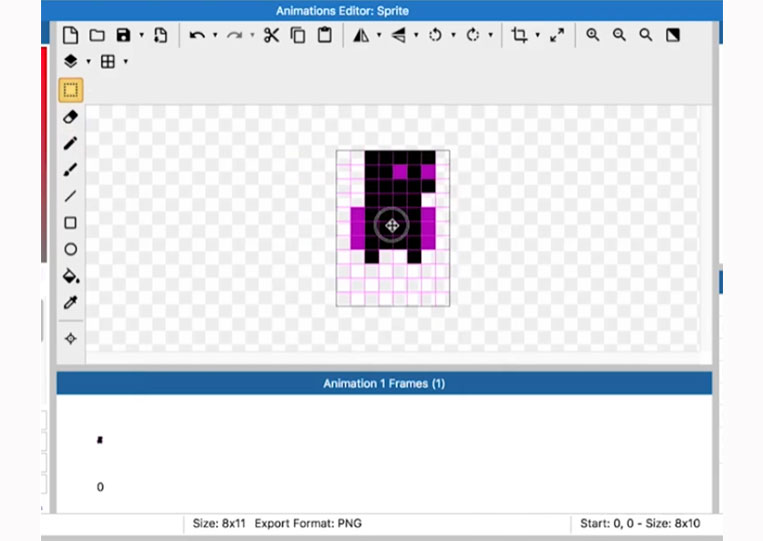Paste from the clipboard icon
The width and height of the screenshot is (763, 541).
click(325, 35)
